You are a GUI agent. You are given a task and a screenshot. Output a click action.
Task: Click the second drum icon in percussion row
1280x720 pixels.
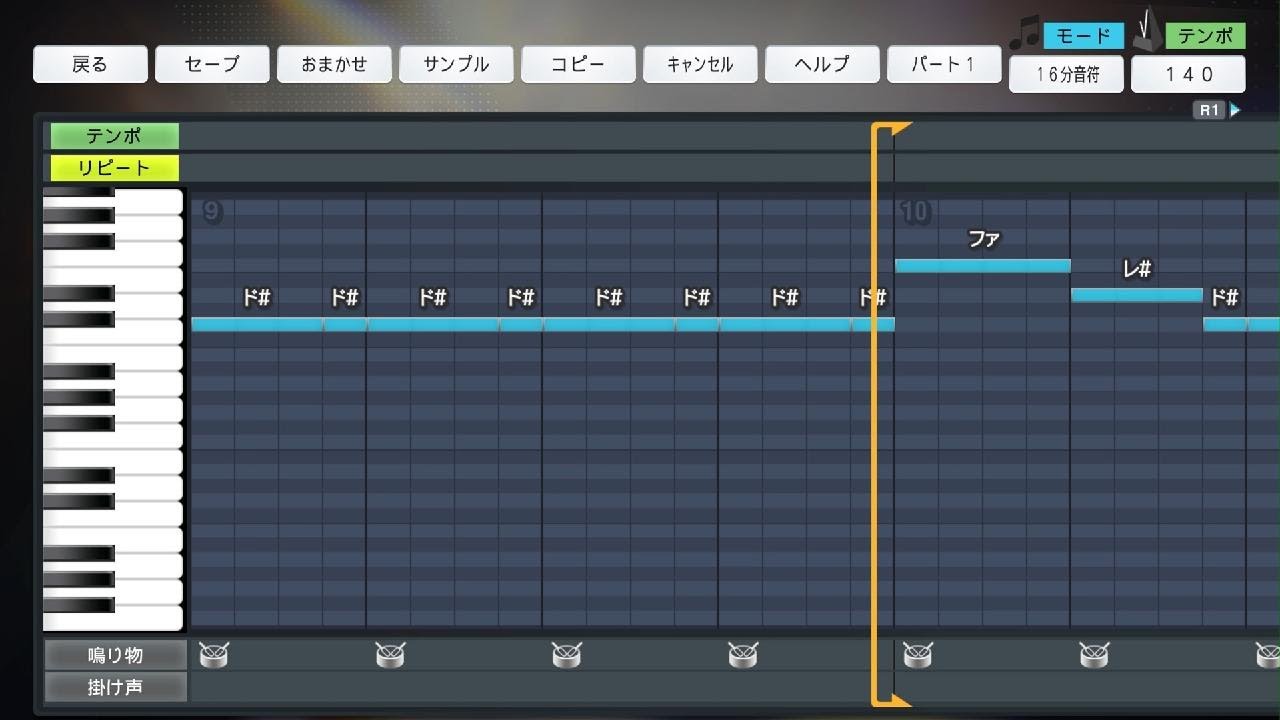390,655
